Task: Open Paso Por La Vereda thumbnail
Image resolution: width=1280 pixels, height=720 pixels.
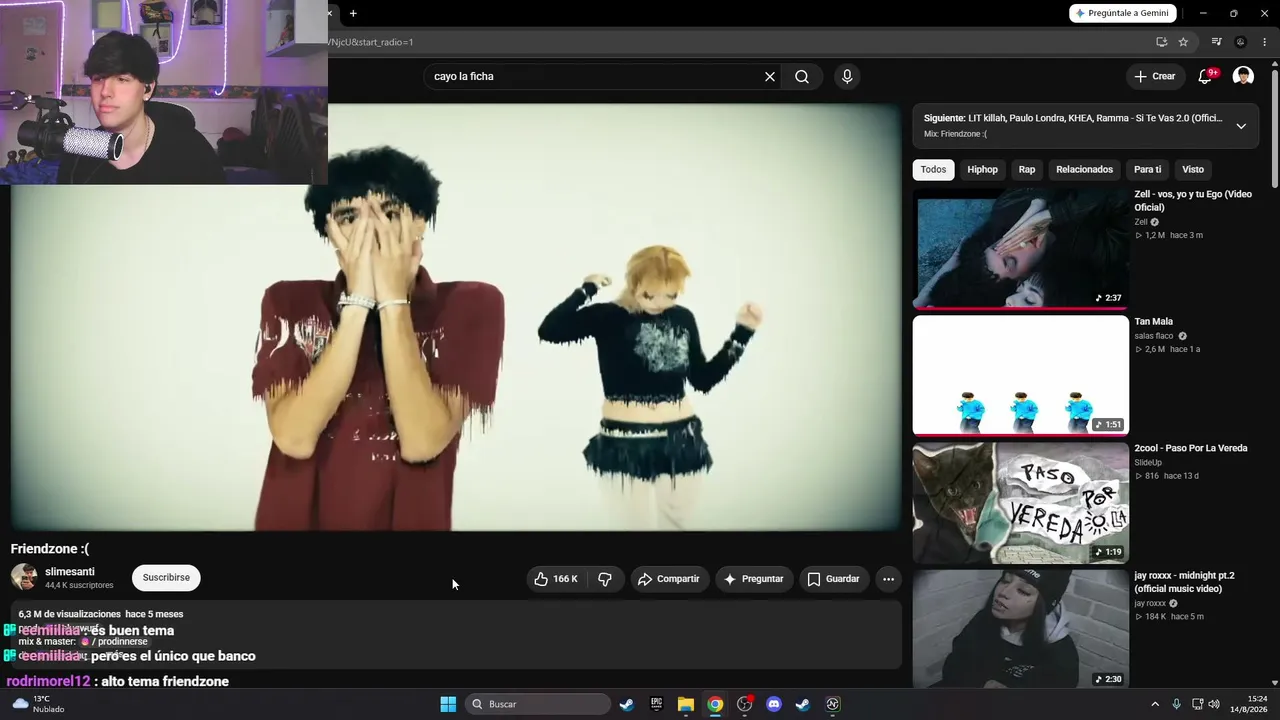Action: tap(1021, 503)
